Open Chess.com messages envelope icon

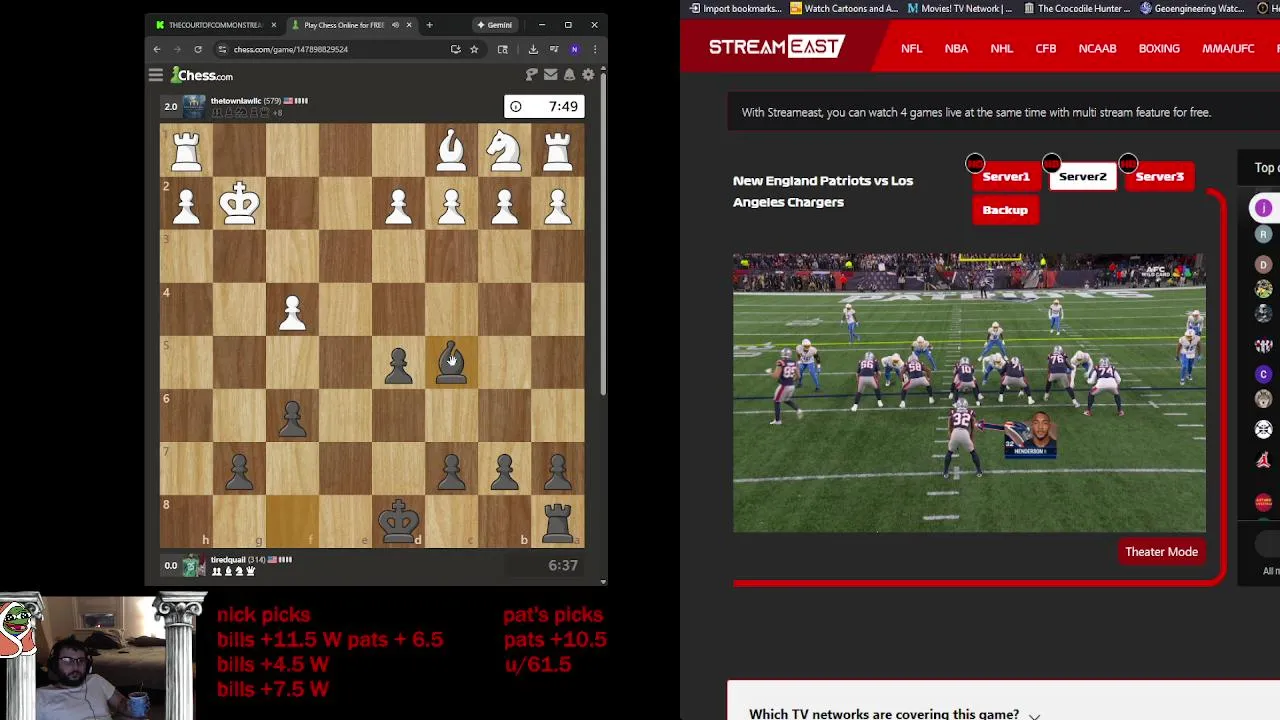click(550, 75)
